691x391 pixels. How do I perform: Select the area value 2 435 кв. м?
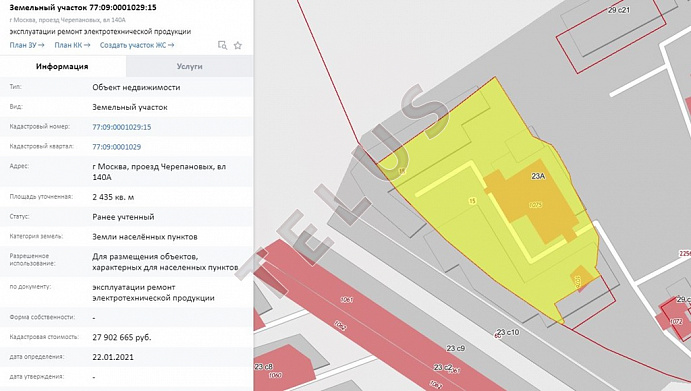(x=113, y=197)
